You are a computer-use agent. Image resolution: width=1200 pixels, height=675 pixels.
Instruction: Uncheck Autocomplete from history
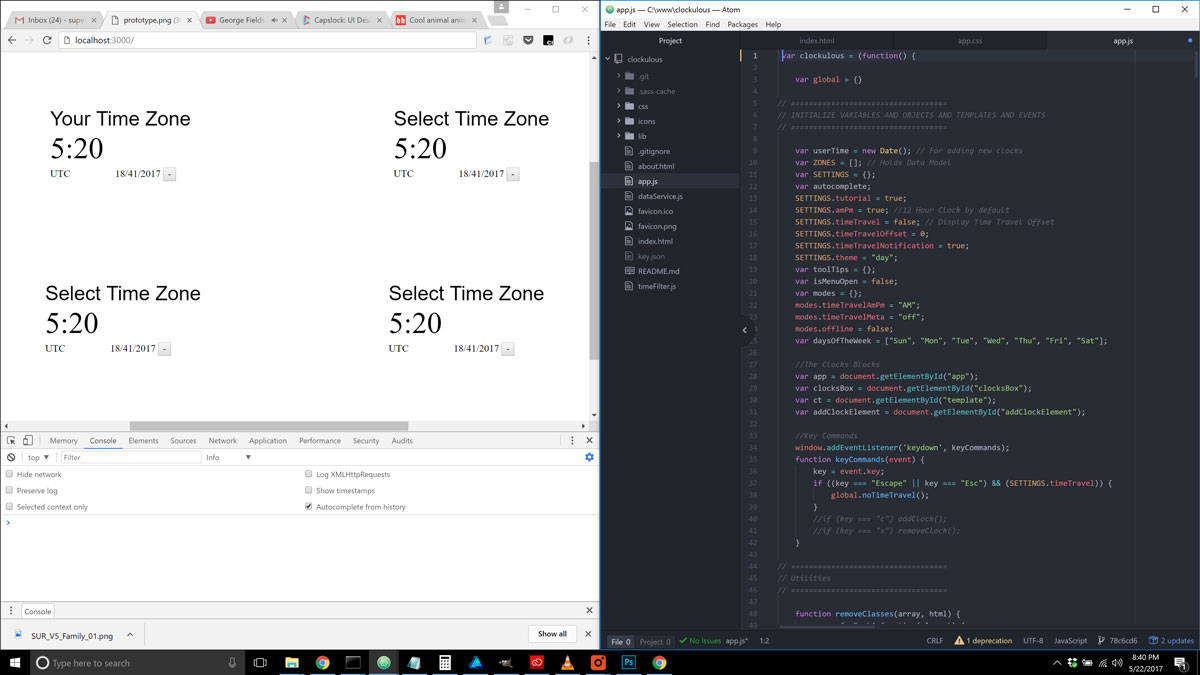click(x=309, y=507)
